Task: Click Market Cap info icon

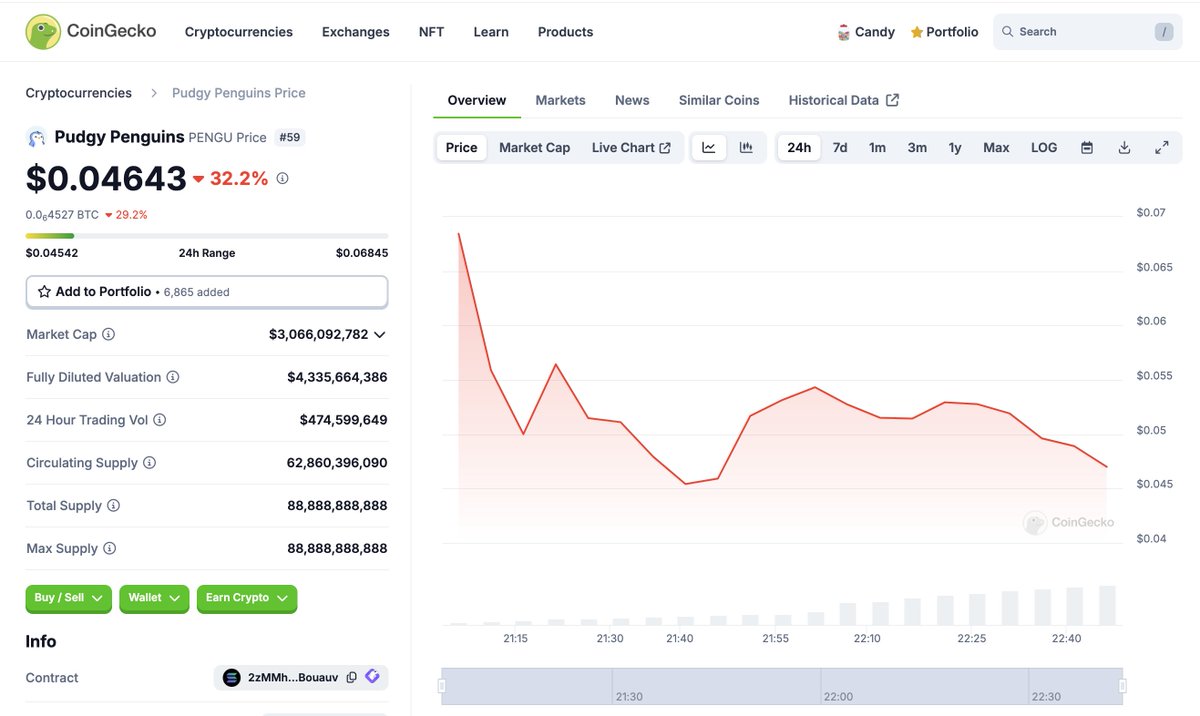Action: click(x=108, y=335)
